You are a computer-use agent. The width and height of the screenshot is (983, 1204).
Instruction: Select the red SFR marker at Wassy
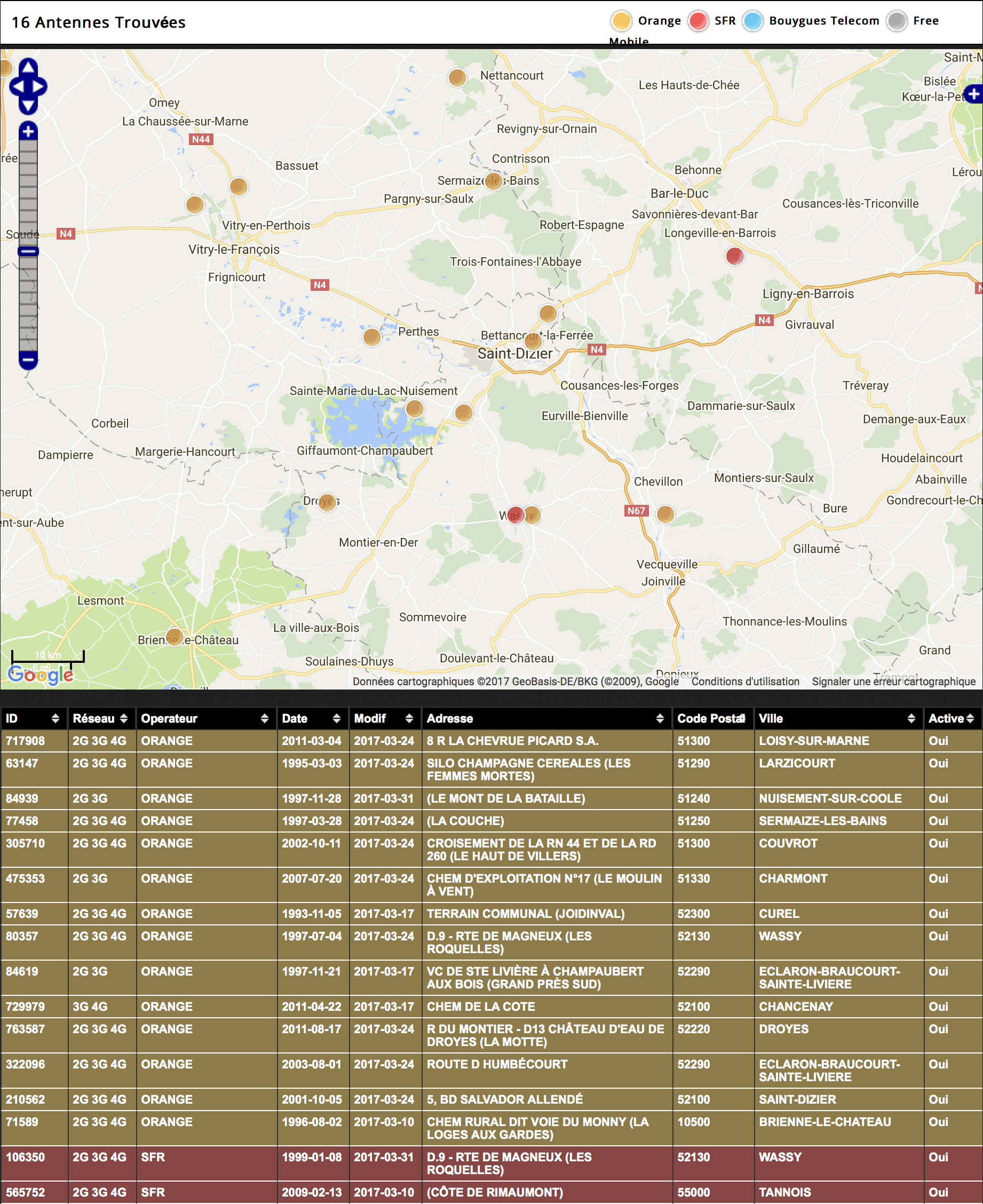[x=516, y=515]
